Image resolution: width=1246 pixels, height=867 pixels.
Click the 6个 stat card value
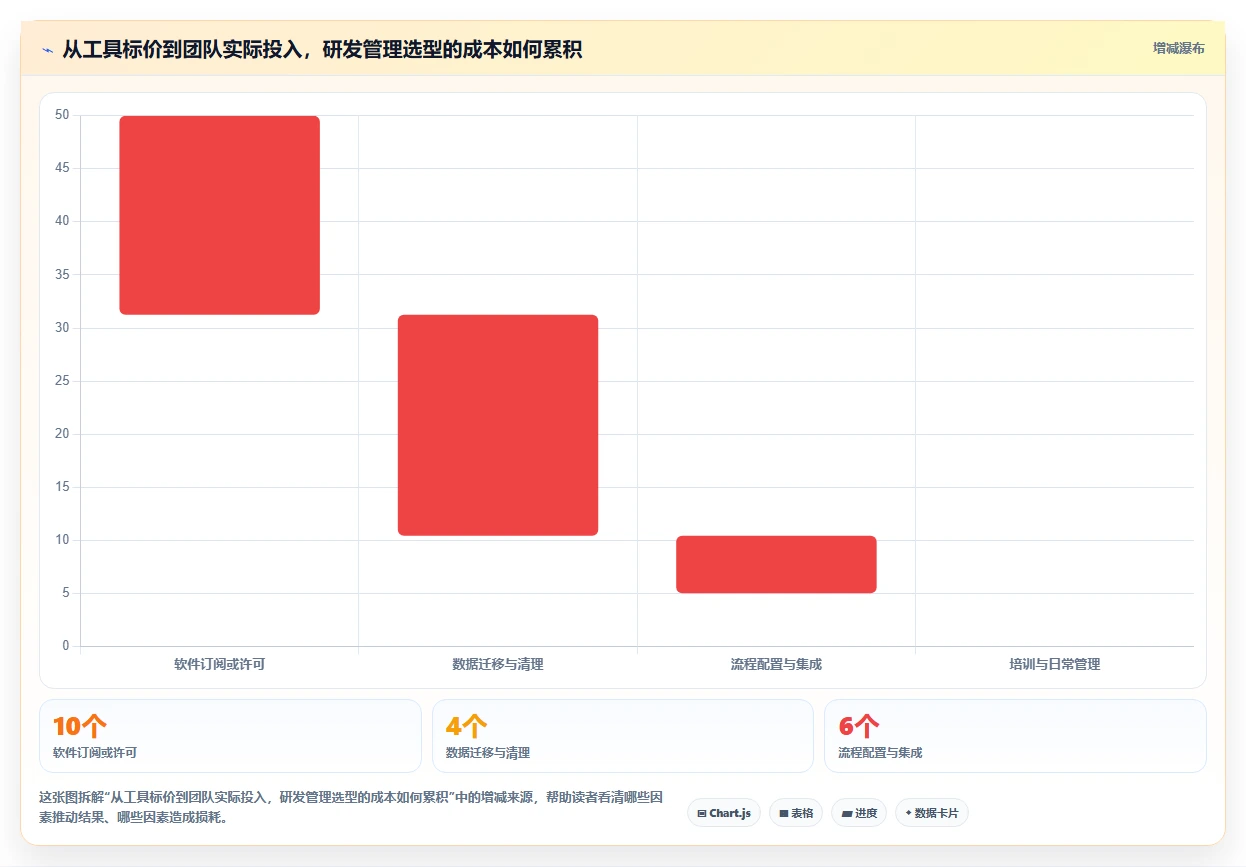[x=859, y=727]
